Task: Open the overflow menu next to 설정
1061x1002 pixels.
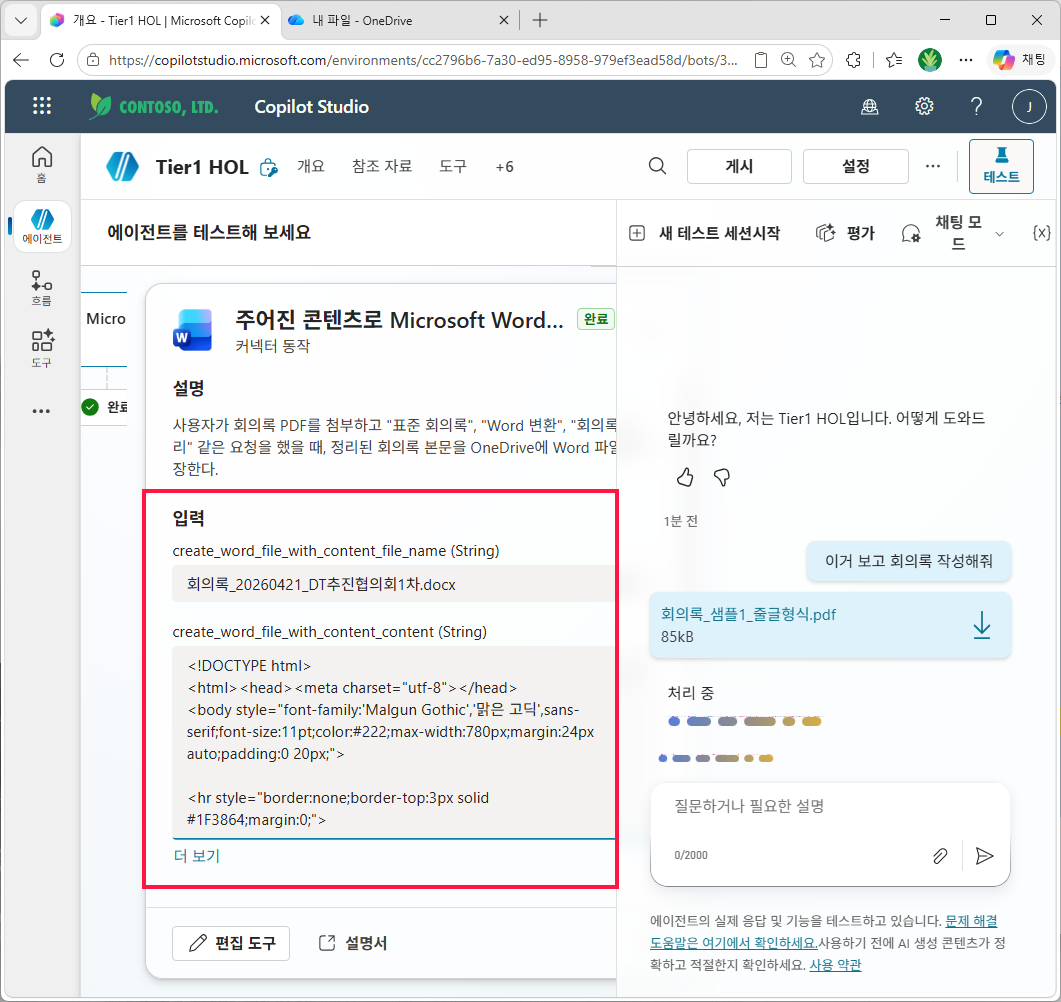Action: (x=932, y=166)
